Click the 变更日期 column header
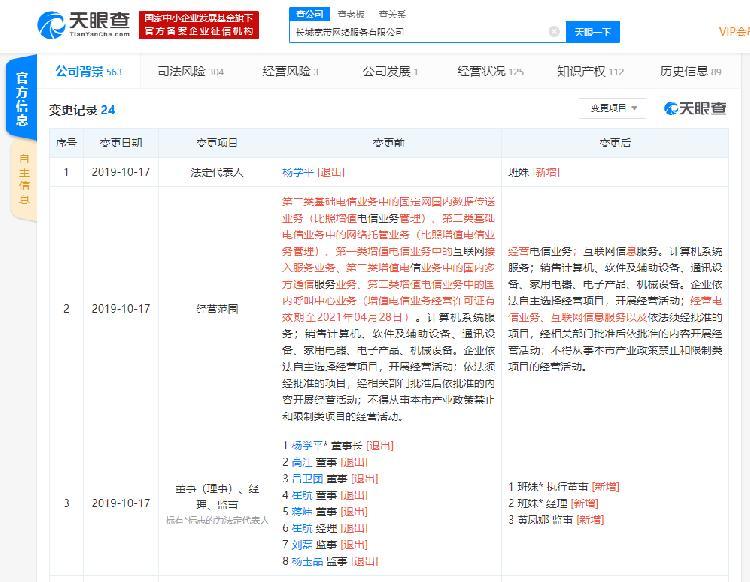 tap(121, 143)
